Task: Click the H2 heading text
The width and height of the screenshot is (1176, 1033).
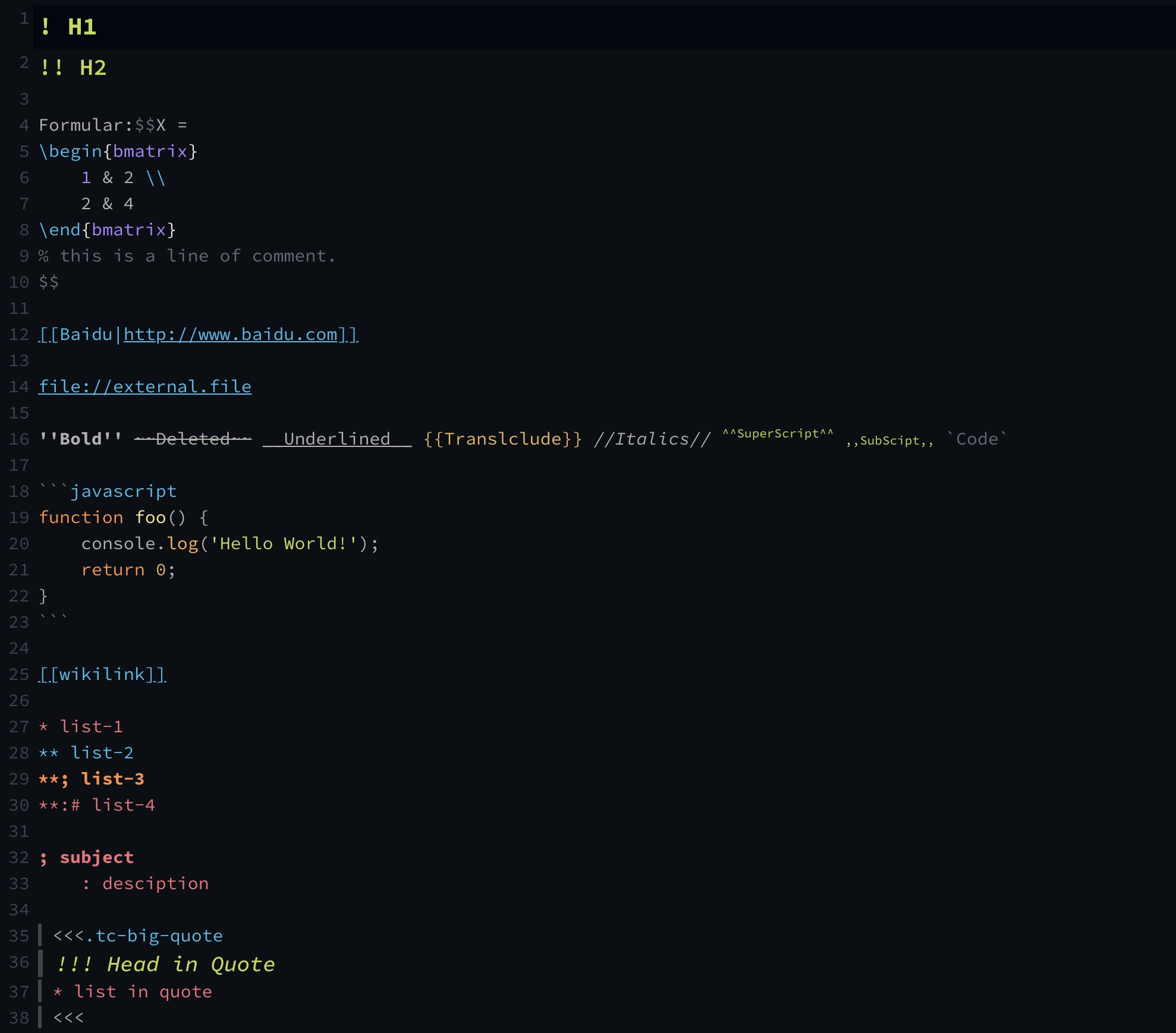Action: click(x=93, y=68)
